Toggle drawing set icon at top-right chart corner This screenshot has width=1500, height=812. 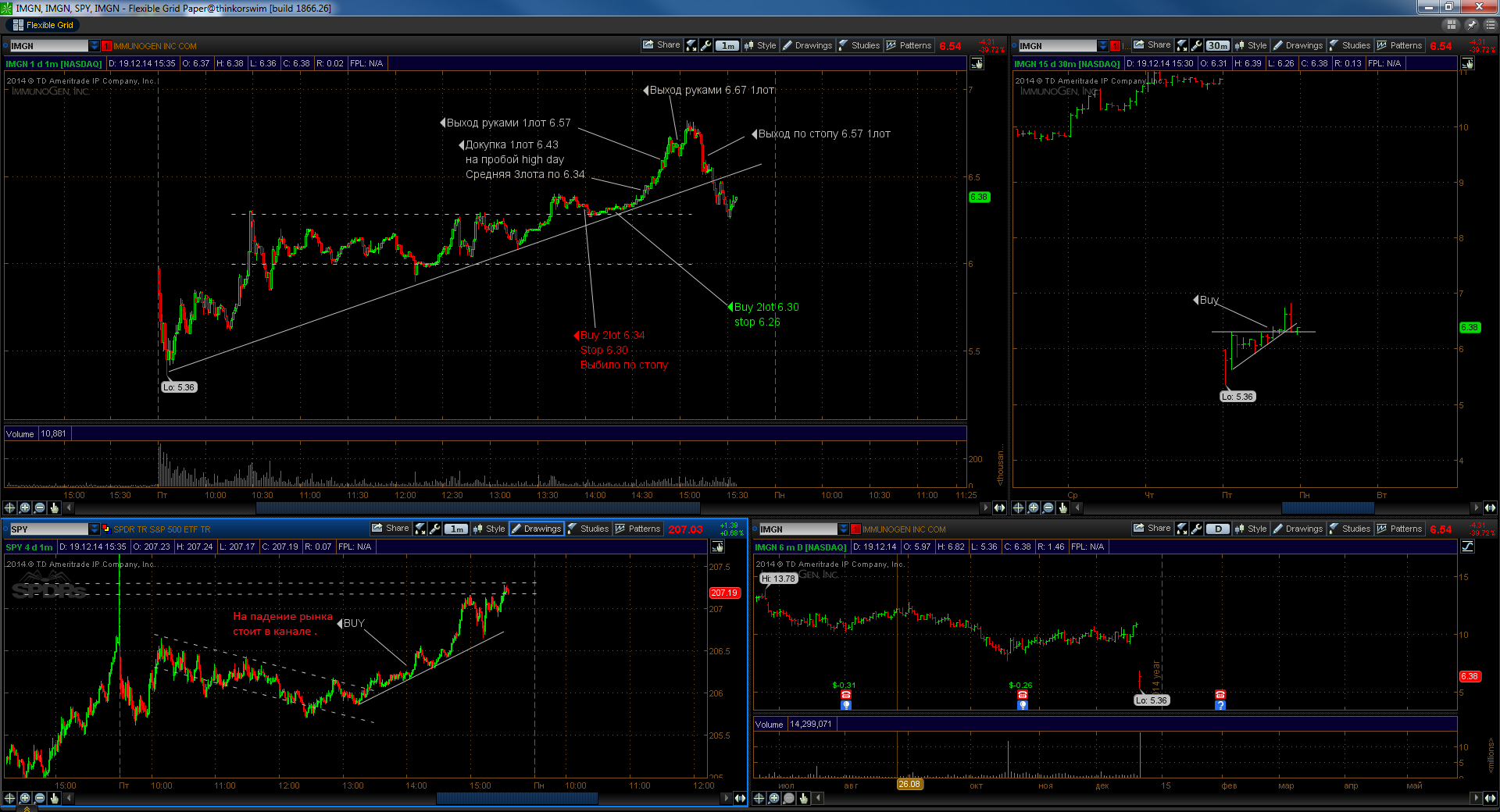(x=1468, y=63)
